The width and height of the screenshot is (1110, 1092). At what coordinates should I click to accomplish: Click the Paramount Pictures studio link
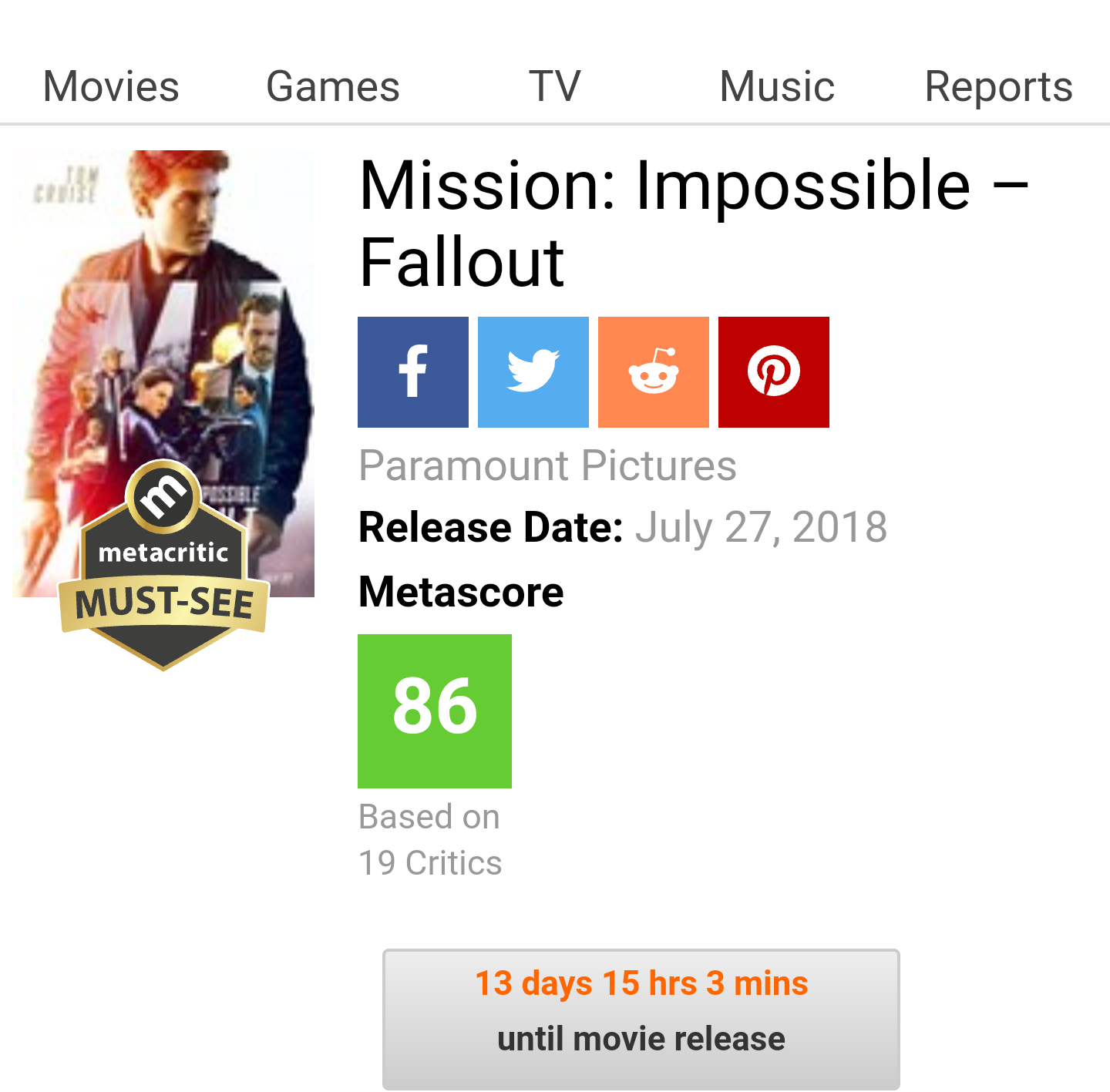tap(547, 465)
